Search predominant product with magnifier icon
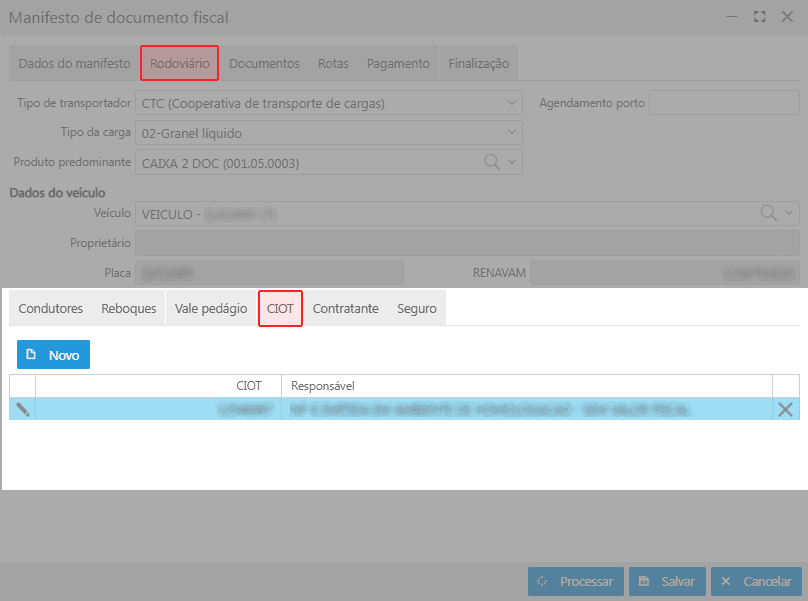 pos(493,162)
